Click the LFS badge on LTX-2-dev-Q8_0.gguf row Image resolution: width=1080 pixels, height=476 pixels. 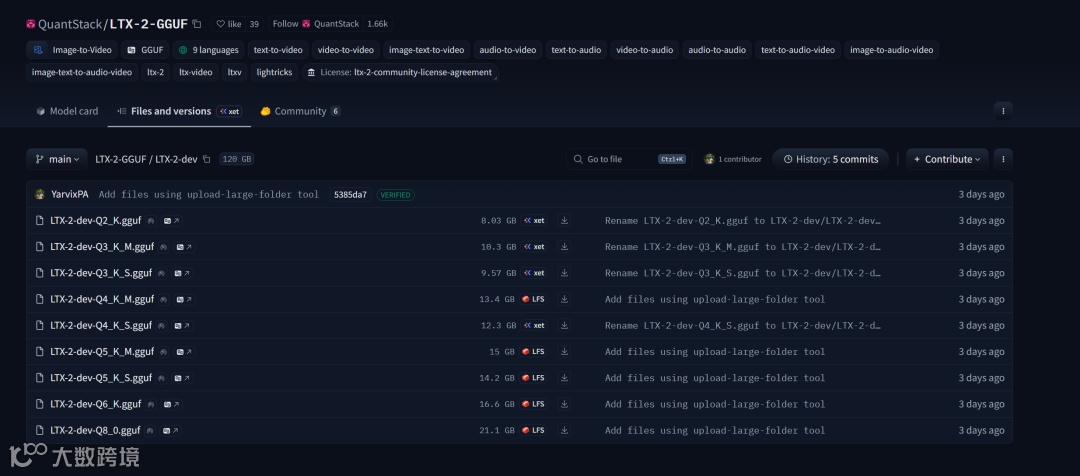pyautogui.click(x=533, y=430)
